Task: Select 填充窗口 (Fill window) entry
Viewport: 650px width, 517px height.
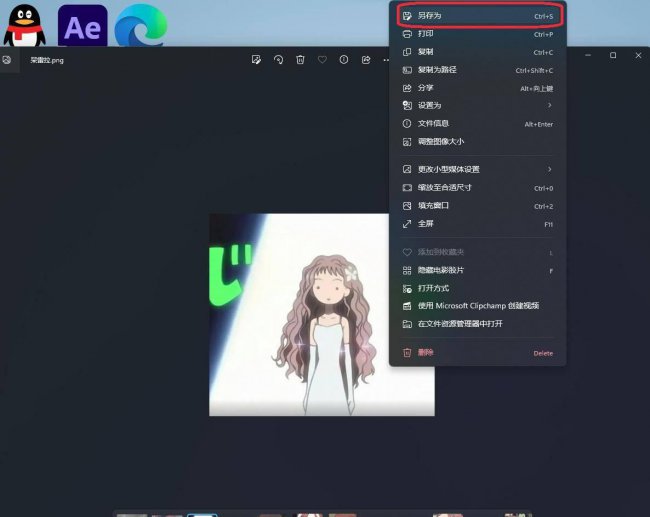Action: click(478, 206)
